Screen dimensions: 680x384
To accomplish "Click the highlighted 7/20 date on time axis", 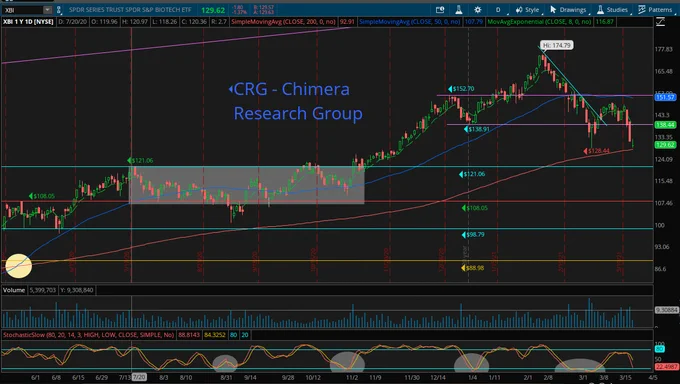I will coord(139,377).
